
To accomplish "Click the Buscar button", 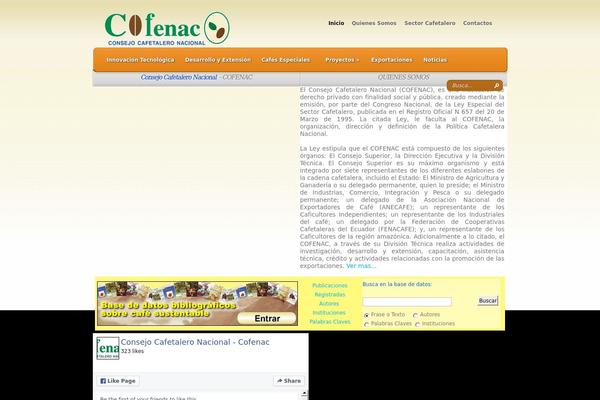I will (x=488, y=300).
